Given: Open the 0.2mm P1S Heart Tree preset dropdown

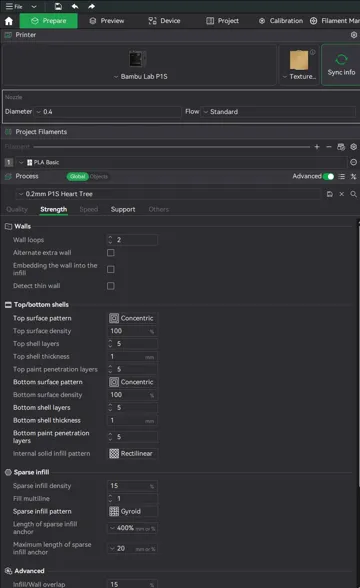Looking at the screenshot, I should pos(168,194).
